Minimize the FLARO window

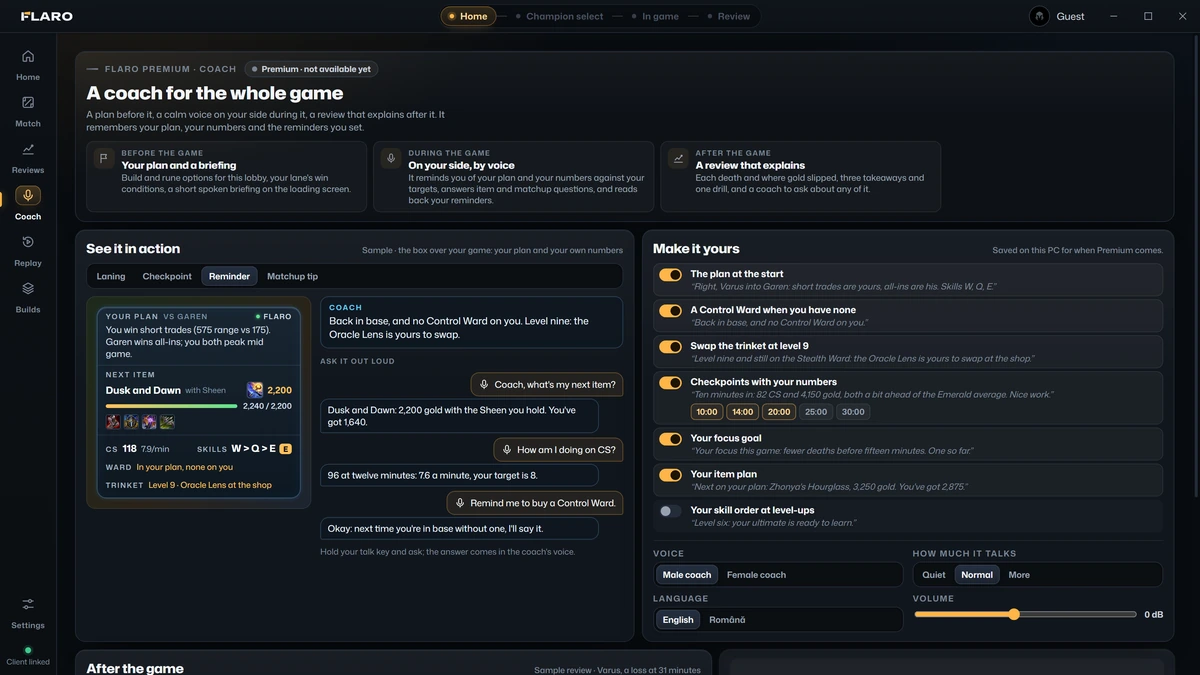(1114, 16)
